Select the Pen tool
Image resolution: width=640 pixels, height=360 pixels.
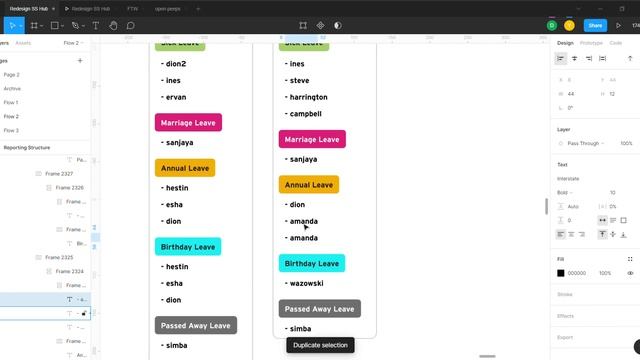click(75, 26)
